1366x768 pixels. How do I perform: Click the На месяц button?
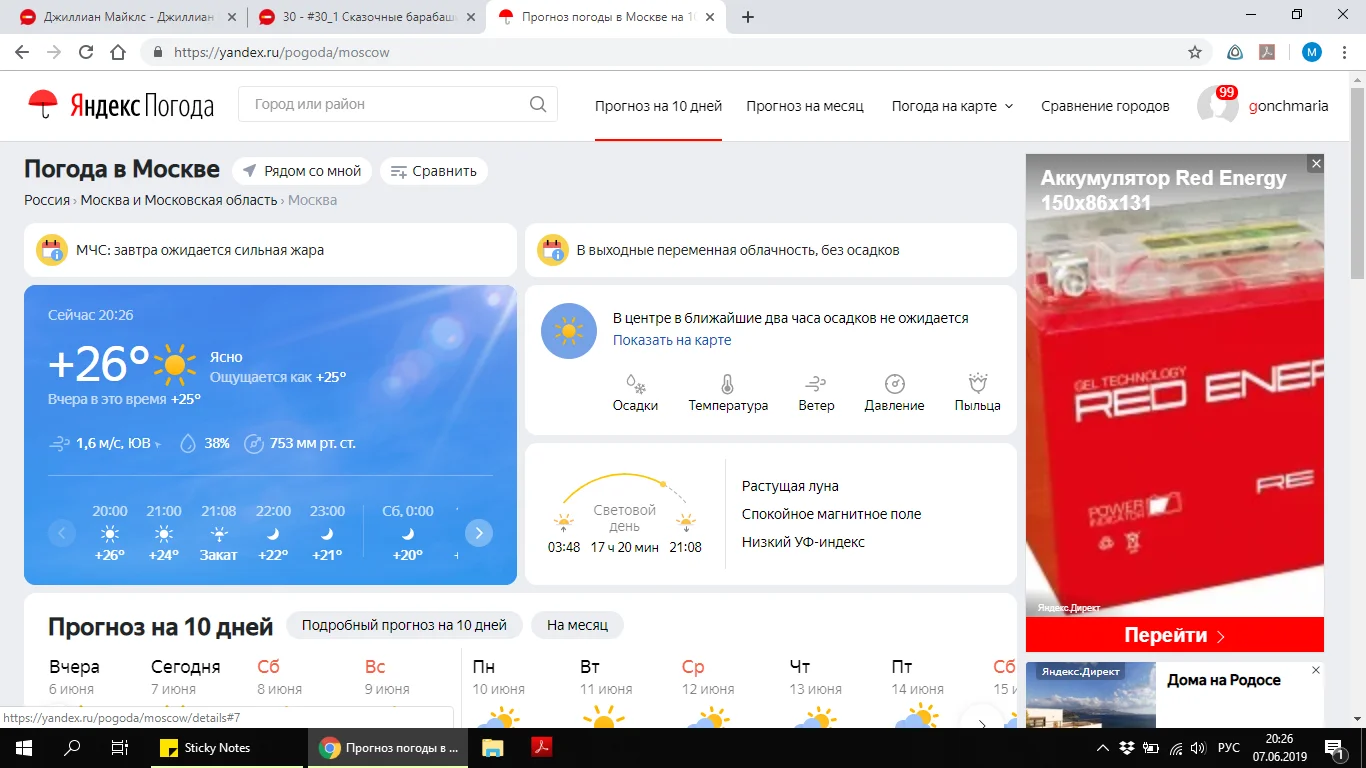click(x=577, y=625)
